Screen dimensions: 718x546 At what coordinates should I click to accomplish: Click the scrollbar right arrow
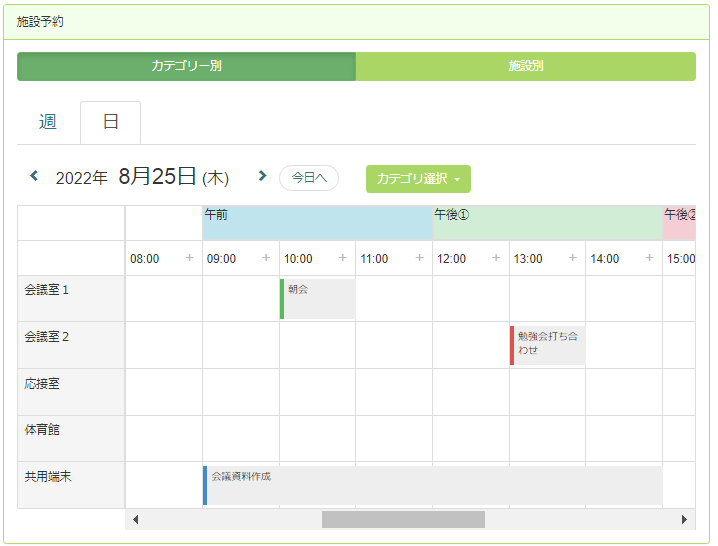click(x=685, y=520)
